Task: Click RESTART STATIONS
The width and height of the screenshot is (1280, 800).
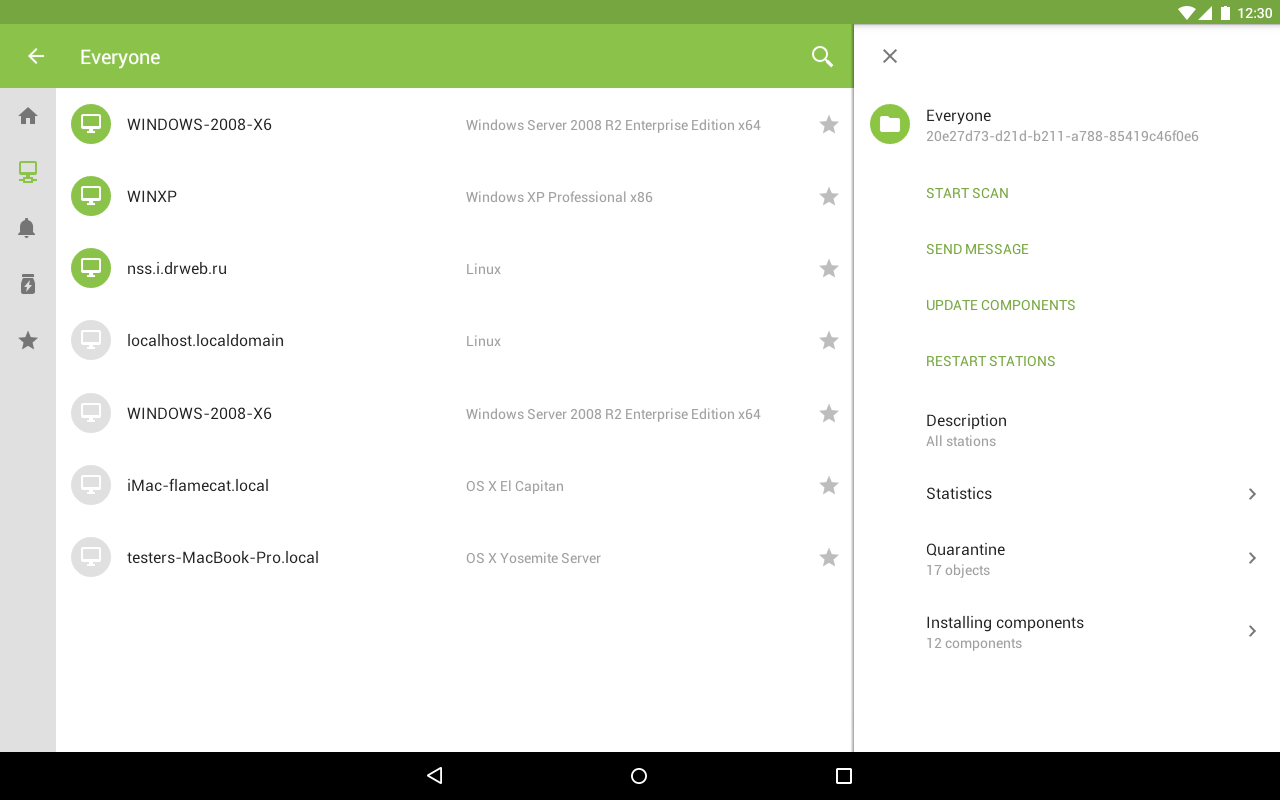Action: pyautogui.click(x=990, y=361)
